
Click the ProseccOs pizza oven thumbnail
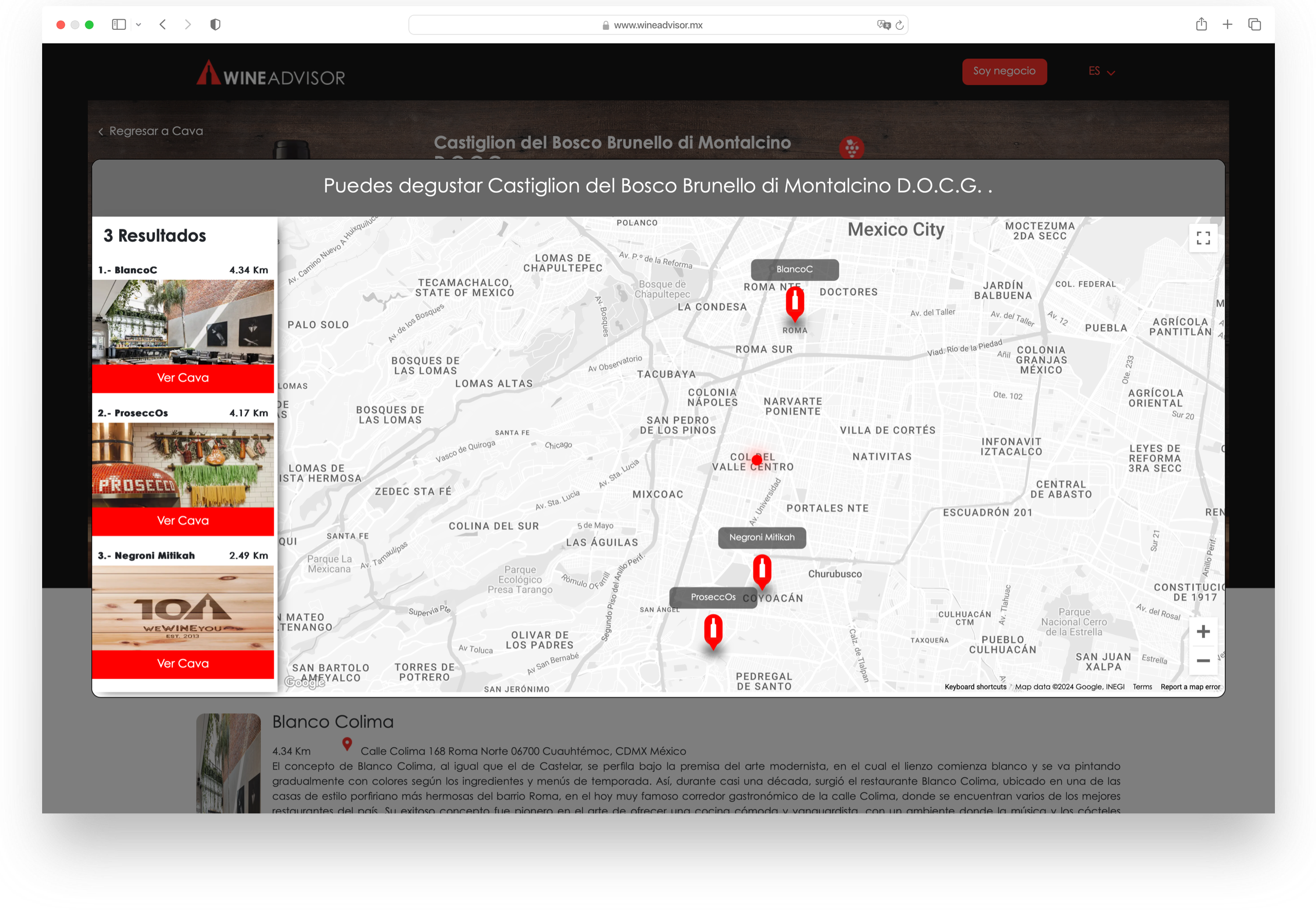[x=183, y=465]
